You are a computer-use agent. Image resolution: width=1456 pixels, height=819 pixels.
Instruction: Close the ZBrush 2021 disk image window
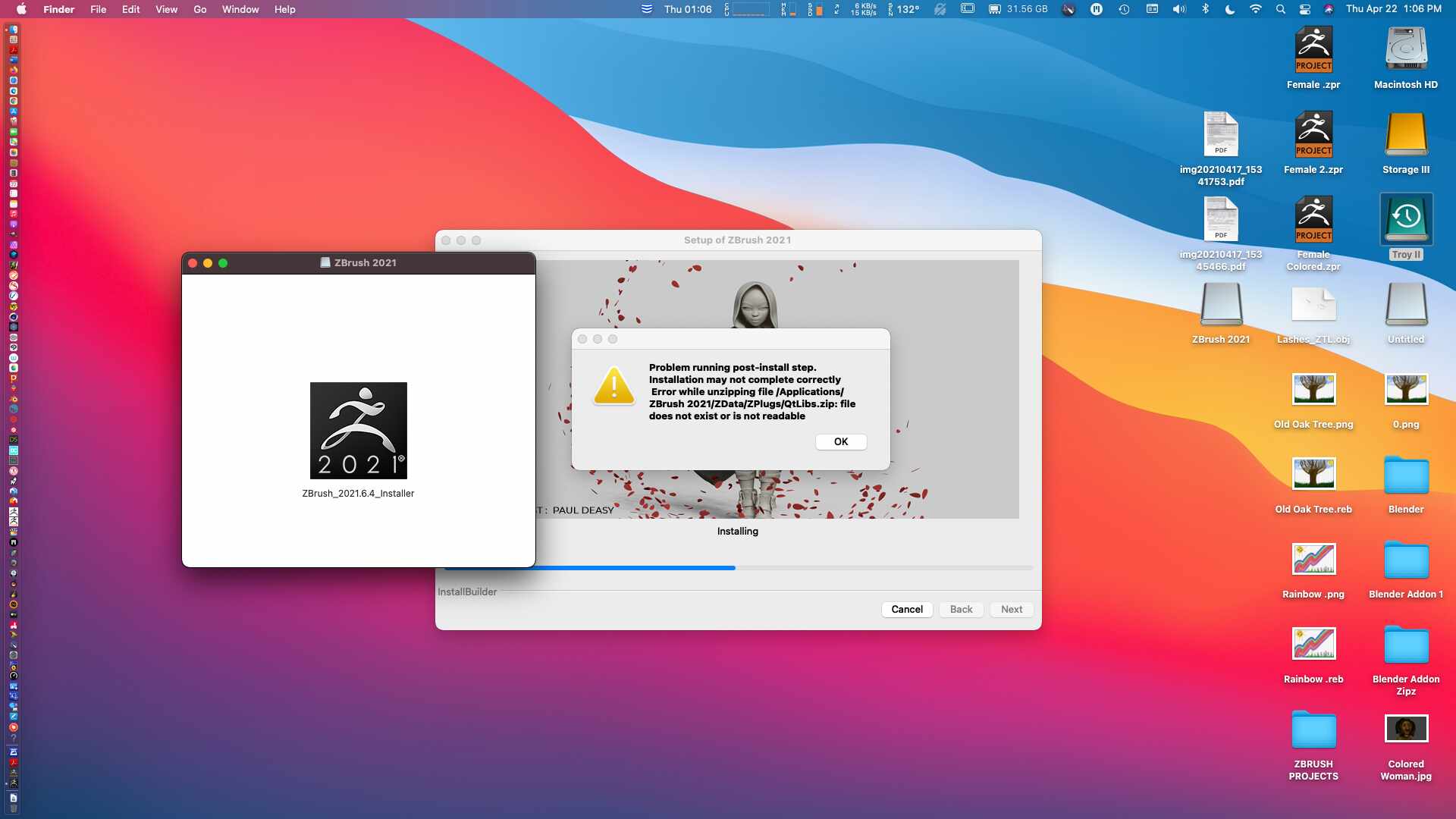[193, 263]
